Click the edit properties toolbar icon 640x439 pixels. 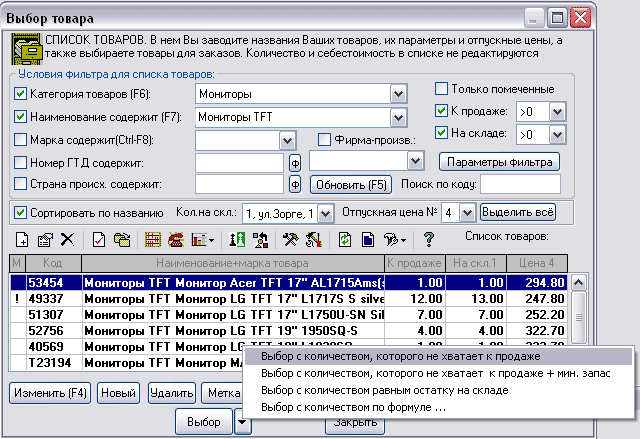pyautogui.click(x=45, y=239)
